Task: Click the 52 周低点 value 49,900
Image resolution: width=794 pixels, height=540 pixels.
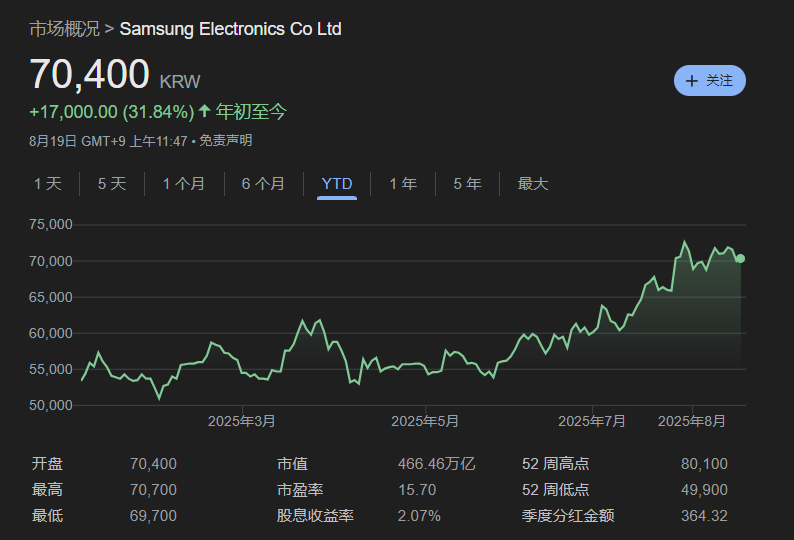Action: click(x=704, y=490)
